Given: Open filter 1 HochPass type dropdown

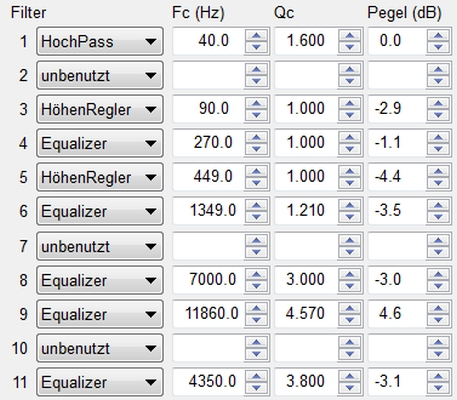Looking at the screenshot, I should (x=100, y=41).
